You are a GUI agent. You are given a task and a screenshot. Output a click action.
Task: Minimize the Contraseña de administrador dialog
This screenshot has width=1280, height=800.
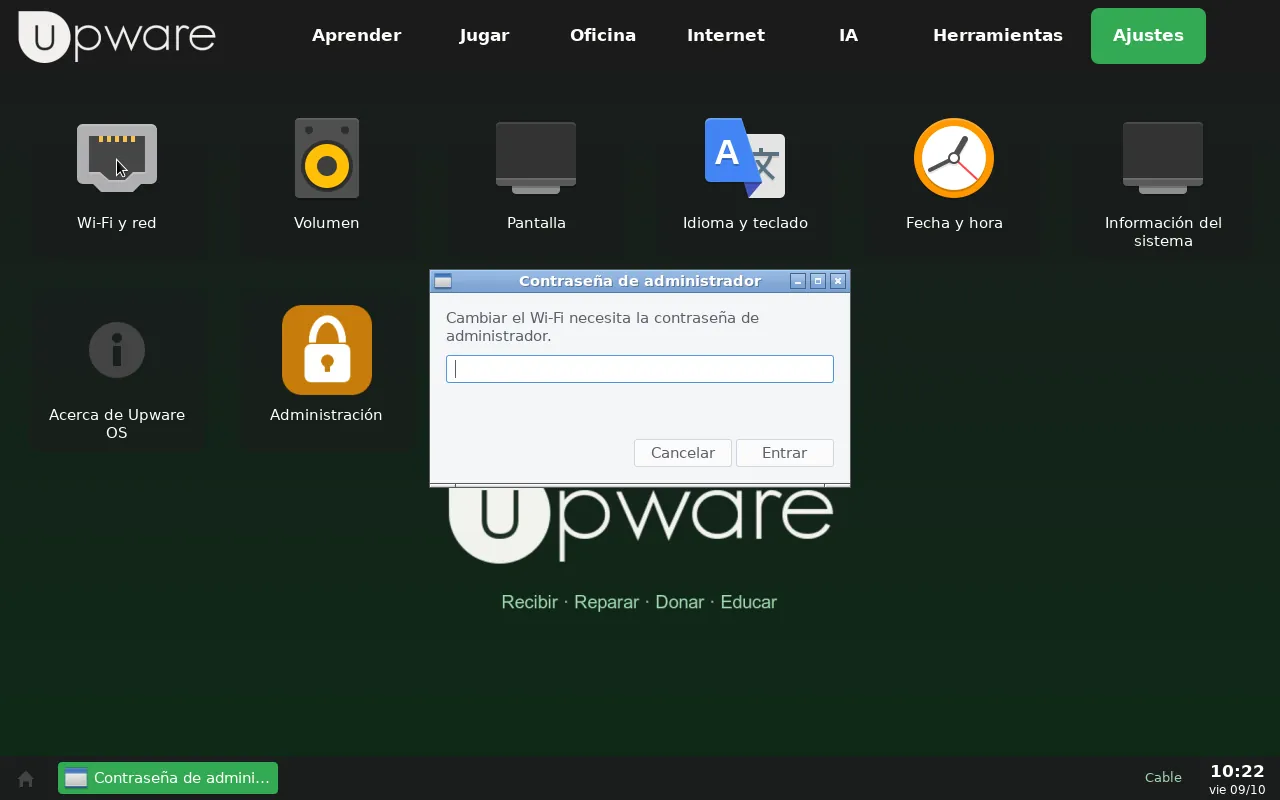798,281
